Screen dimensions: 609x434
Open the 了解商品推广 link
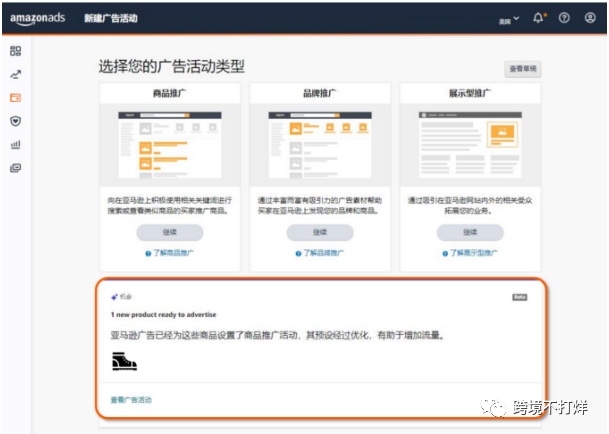173,253
